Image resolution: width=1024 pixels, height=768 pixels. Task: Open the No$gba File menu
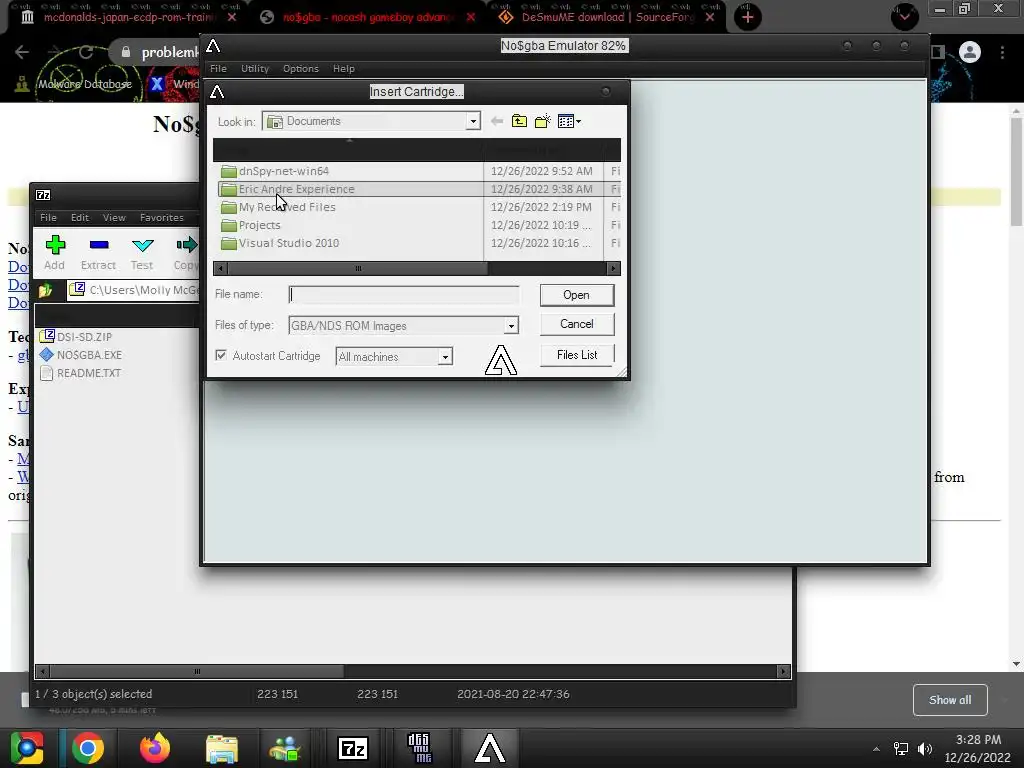218,69
